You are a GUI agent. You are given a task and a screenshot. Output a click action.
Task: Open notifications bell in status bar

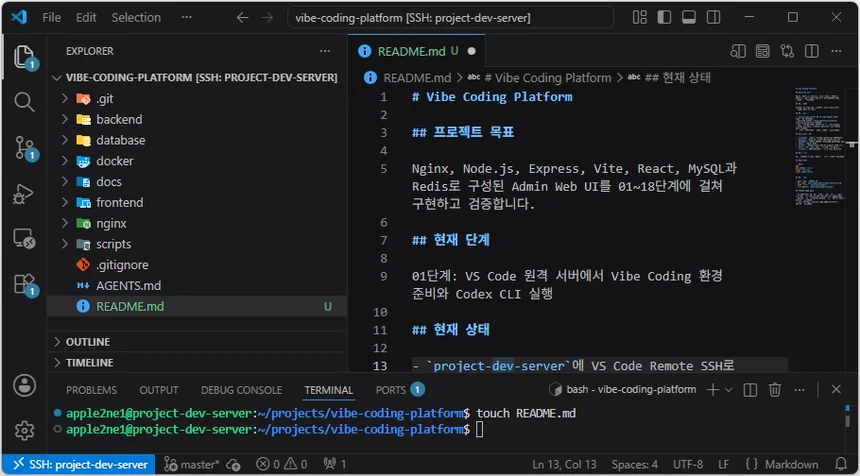coord(841,464)
